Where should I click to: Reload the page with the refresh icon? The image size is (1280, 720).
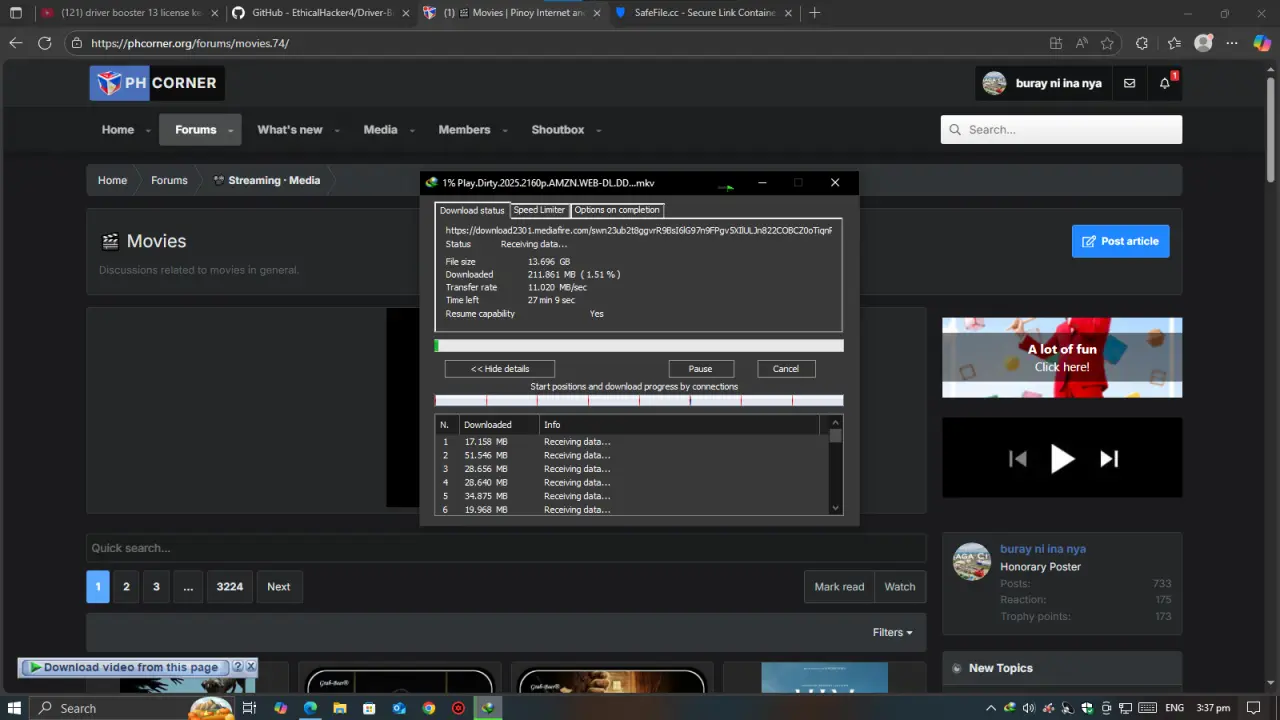click(44, 43)
